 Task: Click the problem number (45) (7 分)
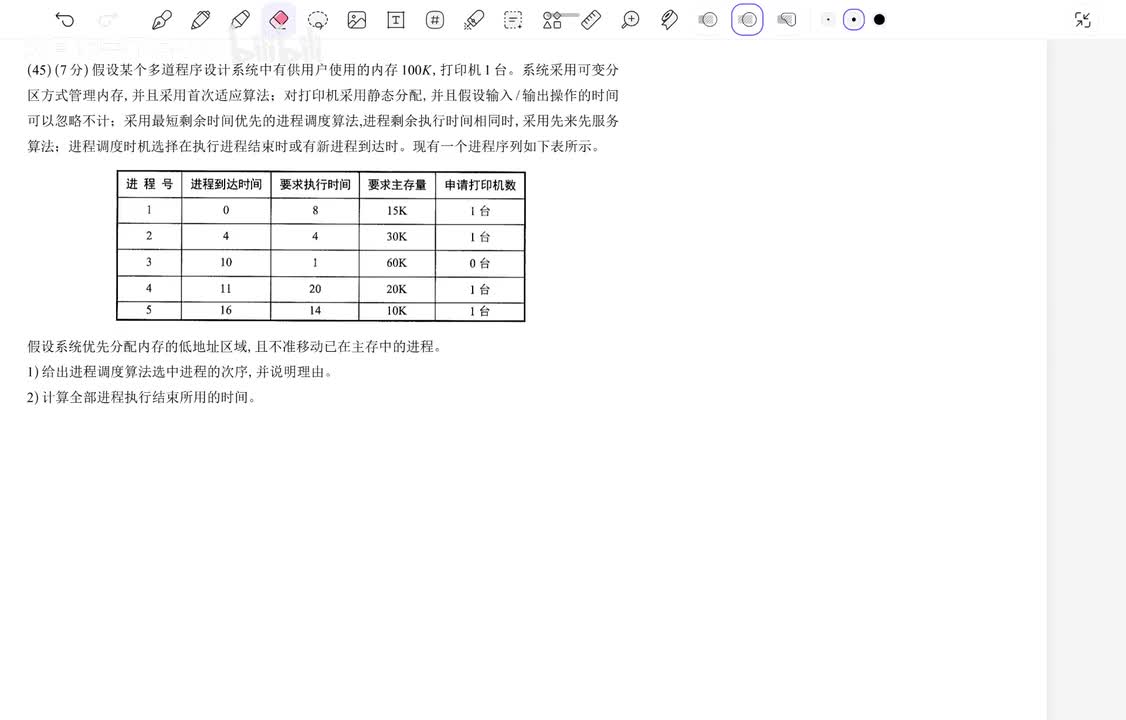point(57,70)
